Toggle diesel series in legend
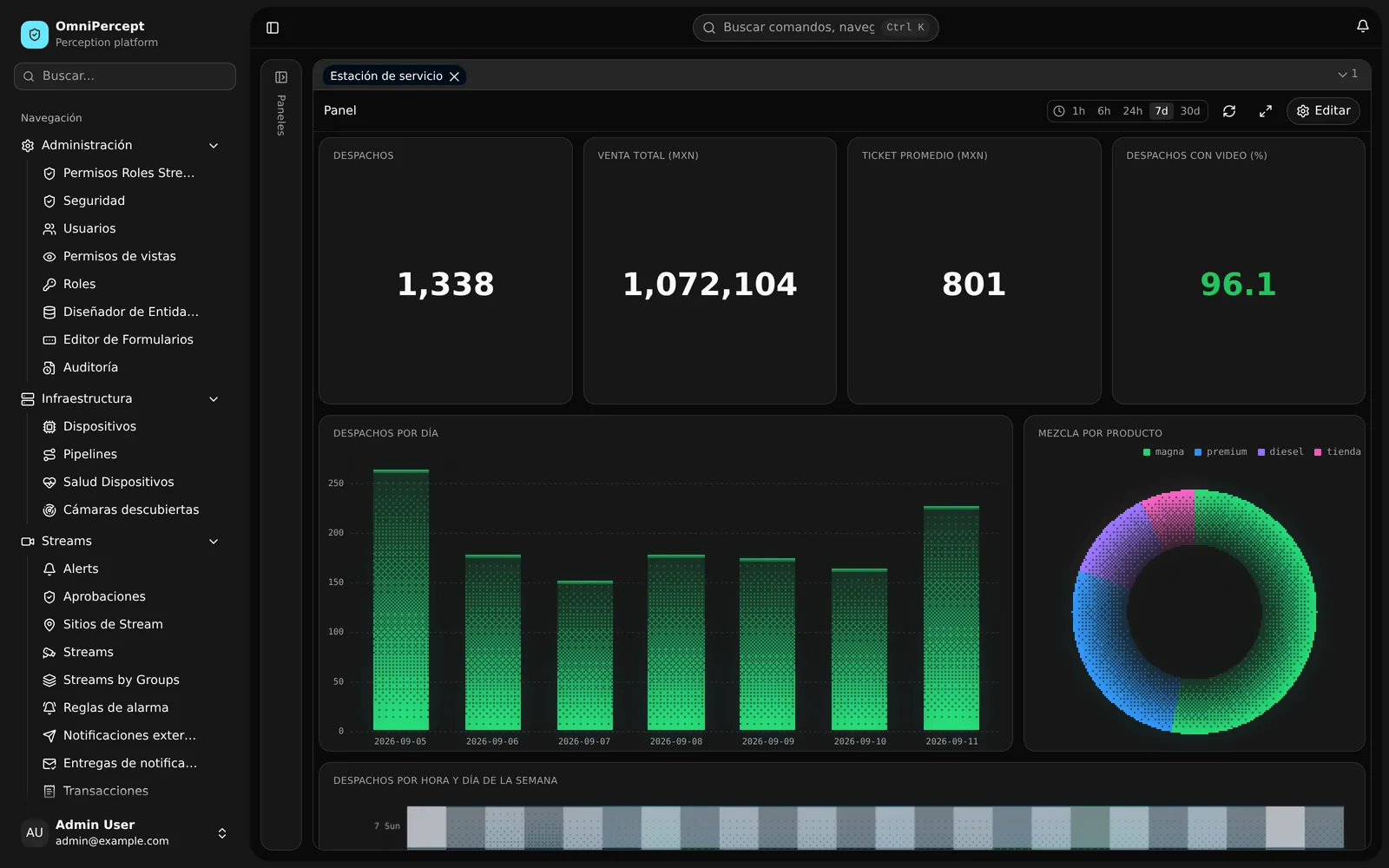Image resolution: width=1389 pixels, height=868 pixels. click(1280, 452)
